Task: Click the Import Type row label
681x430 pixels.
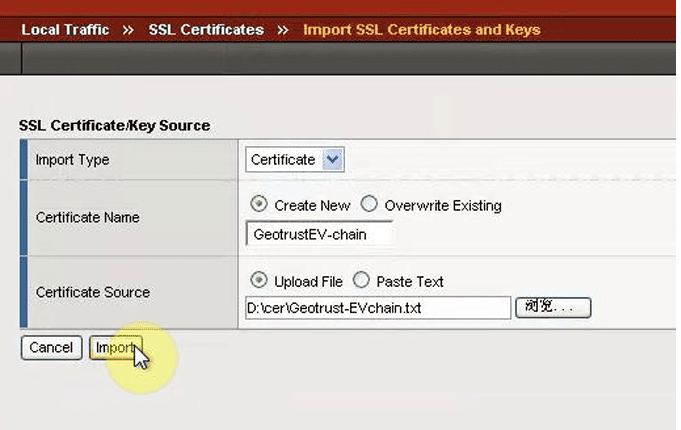Action: (x=72, y=160)
